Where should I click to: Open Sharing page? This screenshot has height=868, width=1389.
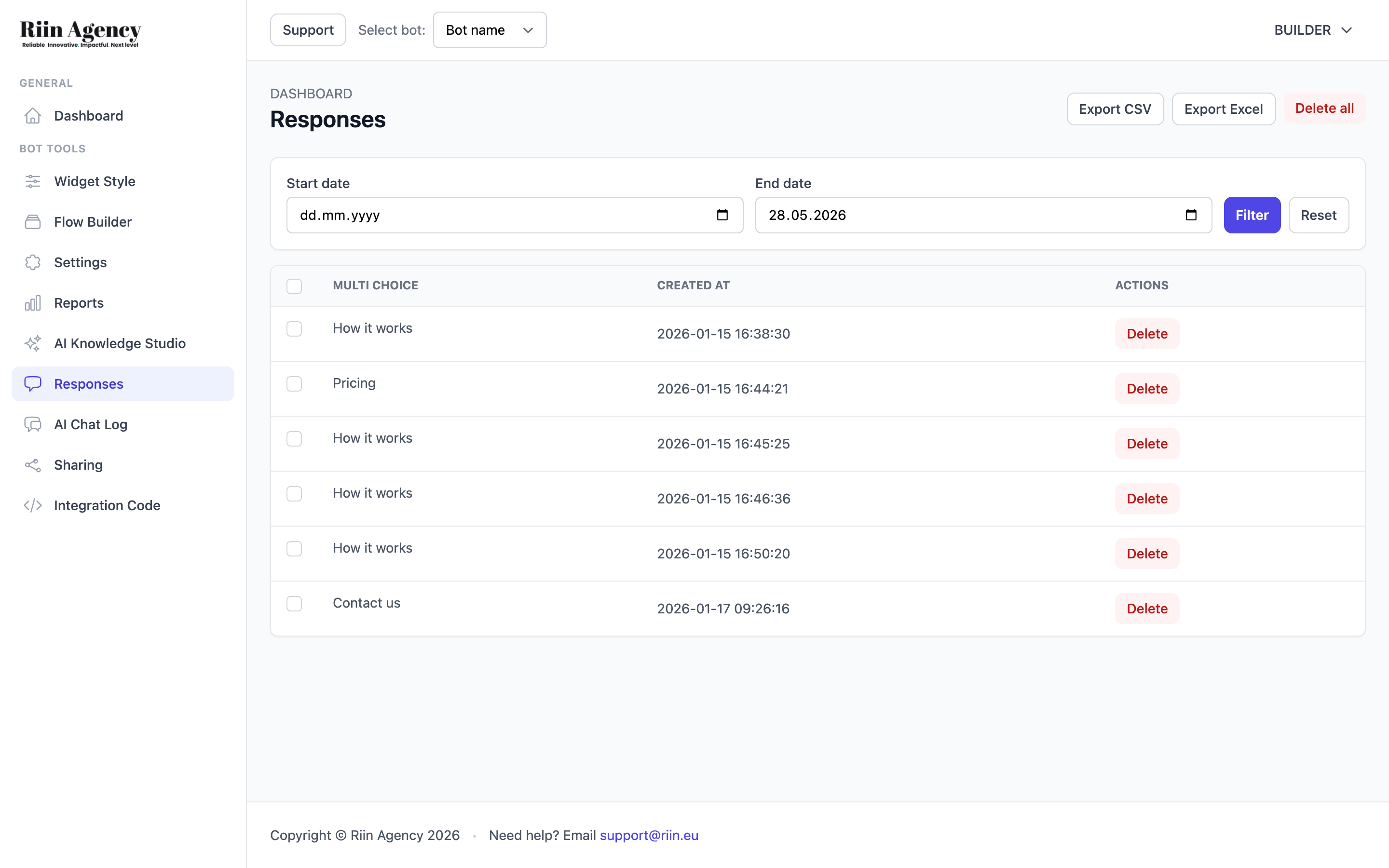click(x=123, y=465)
